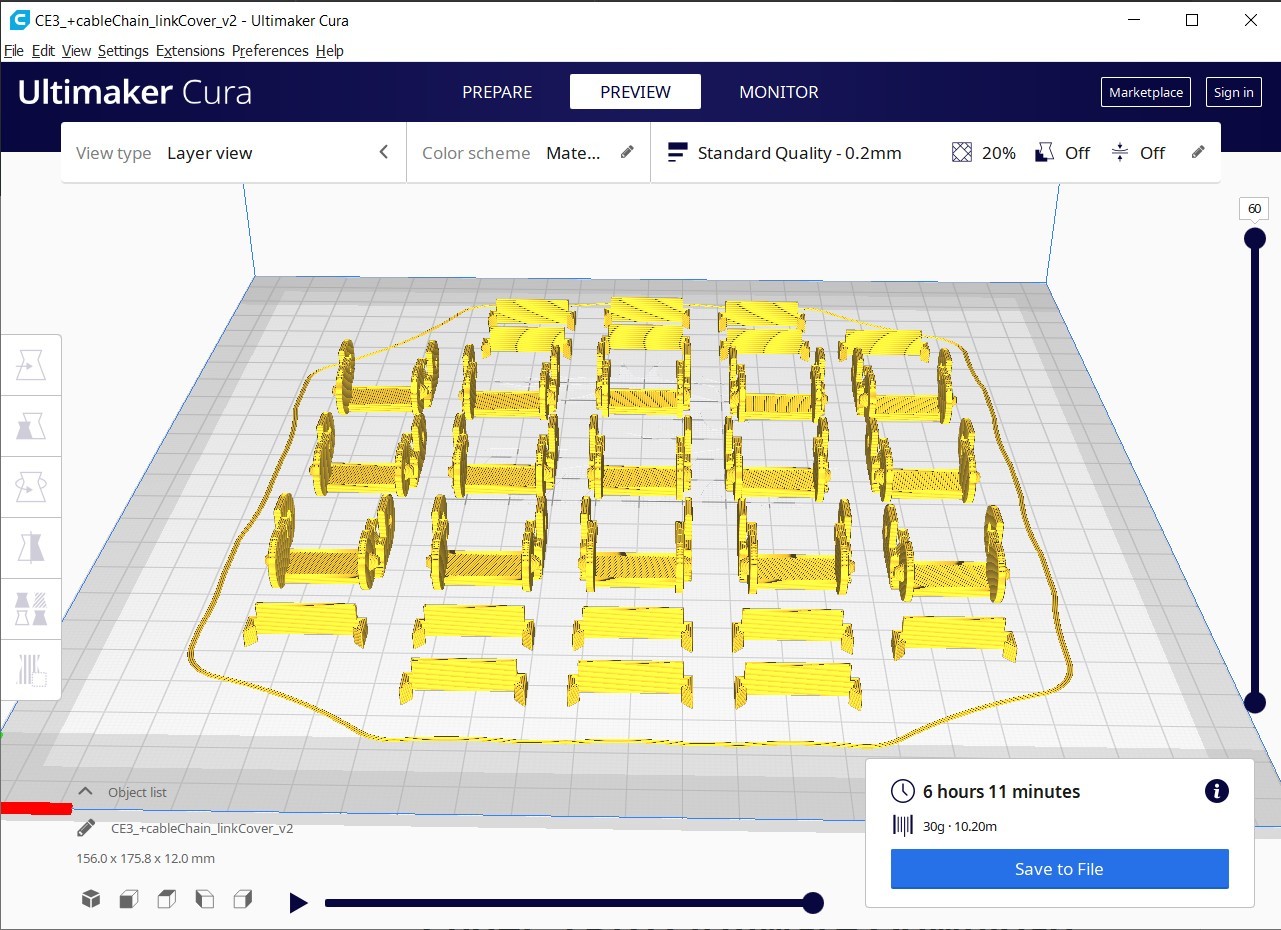Maximize the Cura window
The width and height of the screenshot is (1281, 930).
(1191, 19)
